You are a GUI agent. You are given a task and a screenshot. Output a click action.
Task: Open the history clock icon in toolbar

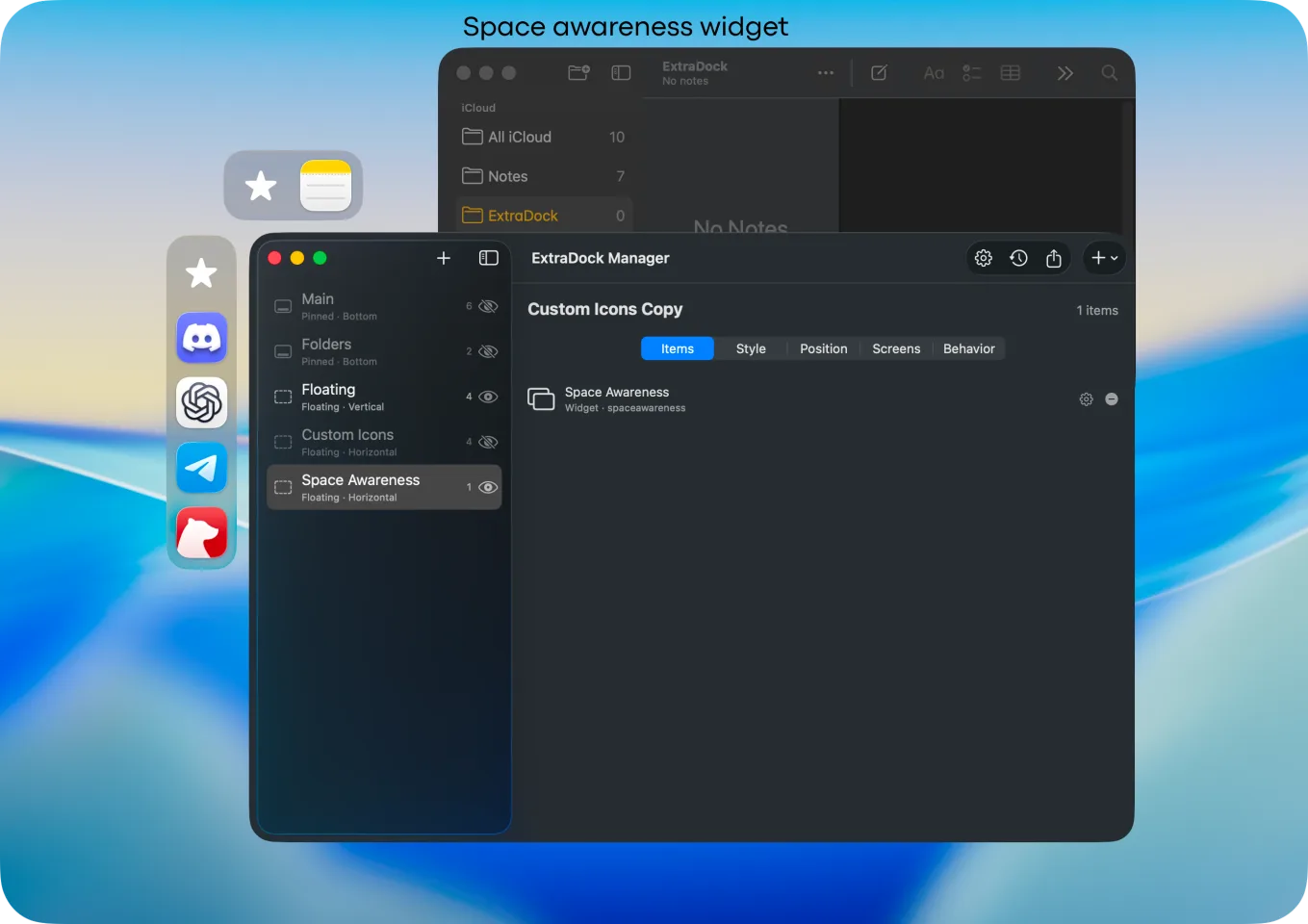coord(1018,258)
